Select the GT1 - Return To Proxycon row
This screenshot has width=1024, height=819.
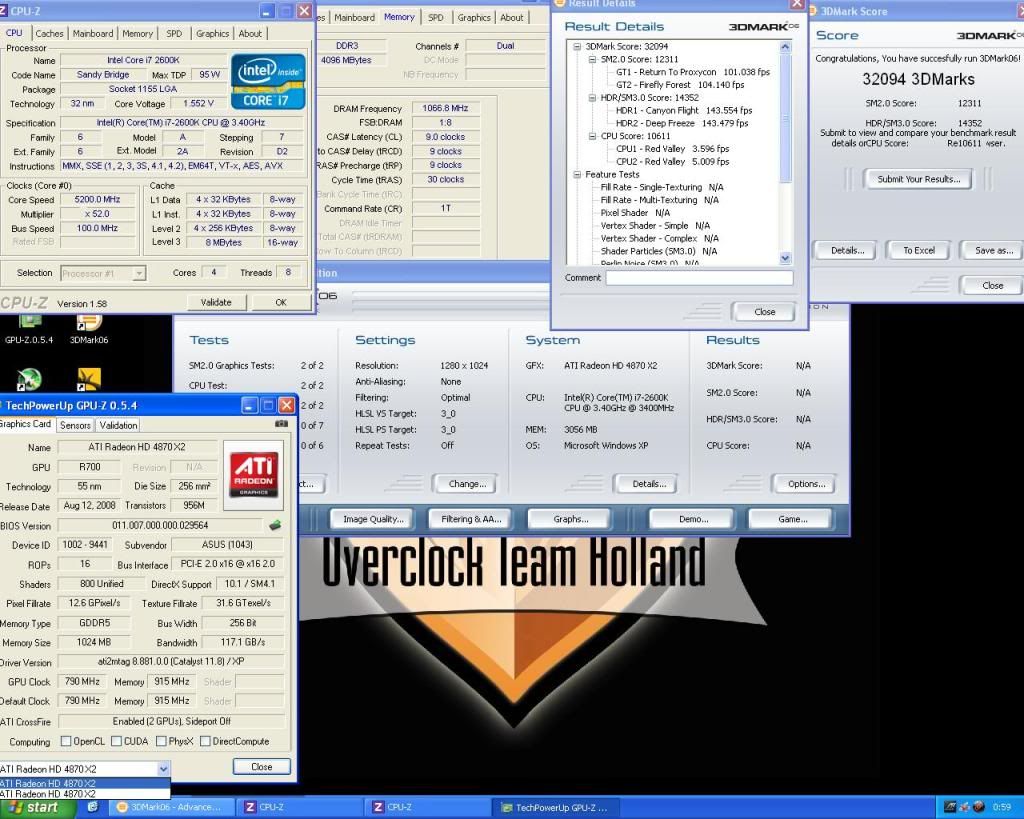point(693,72)
